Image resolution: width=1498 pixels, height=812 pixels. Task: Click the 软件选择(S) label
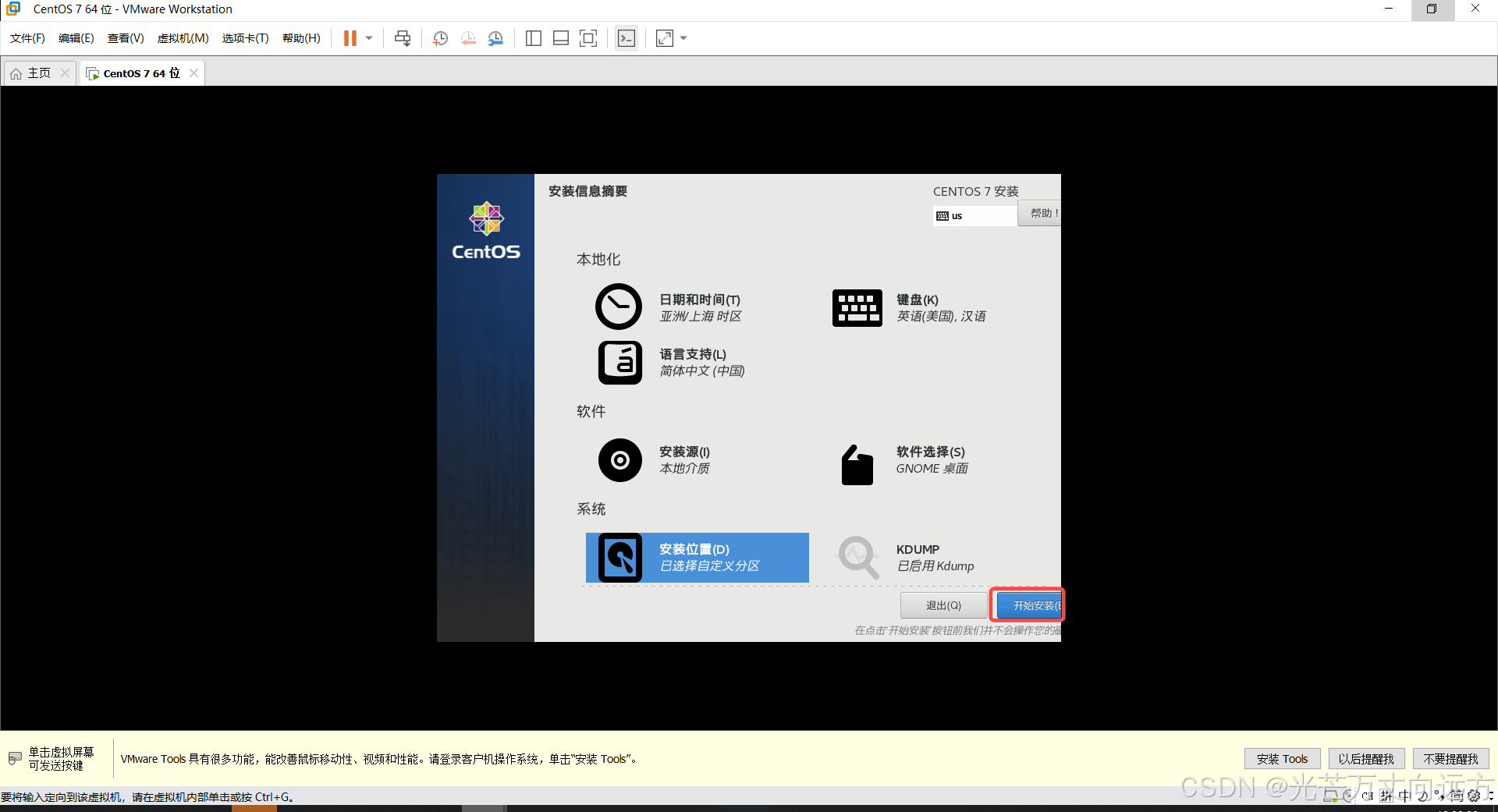coord(931,452)
